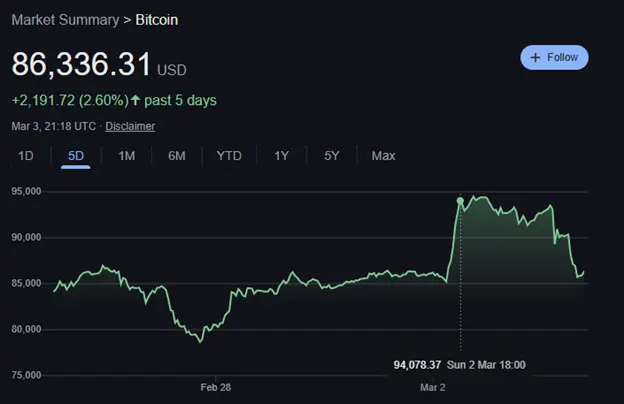Image resolution: width=624 pixels, height=404 pixels.
Task: Click the 94,078.37 price tooltip
Action: point(417,365)
